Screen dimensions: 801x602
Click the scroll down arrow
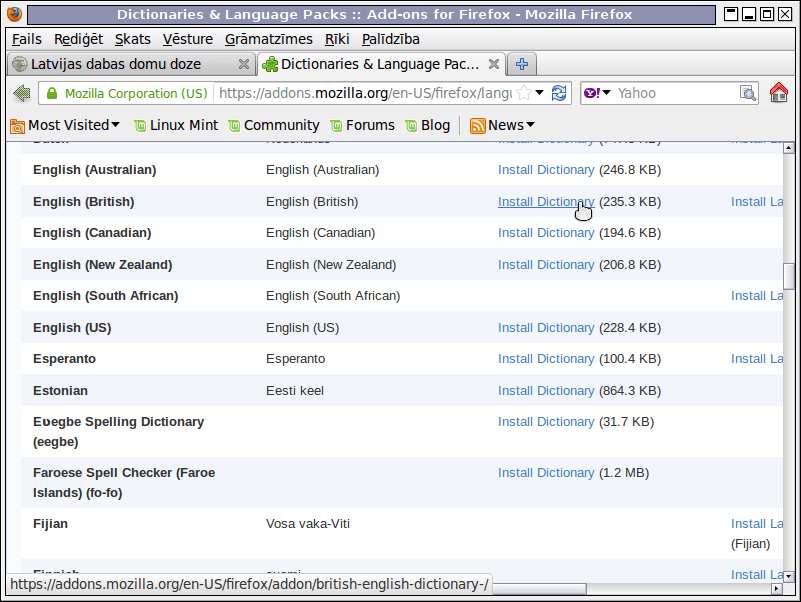(x=789, y=576)
